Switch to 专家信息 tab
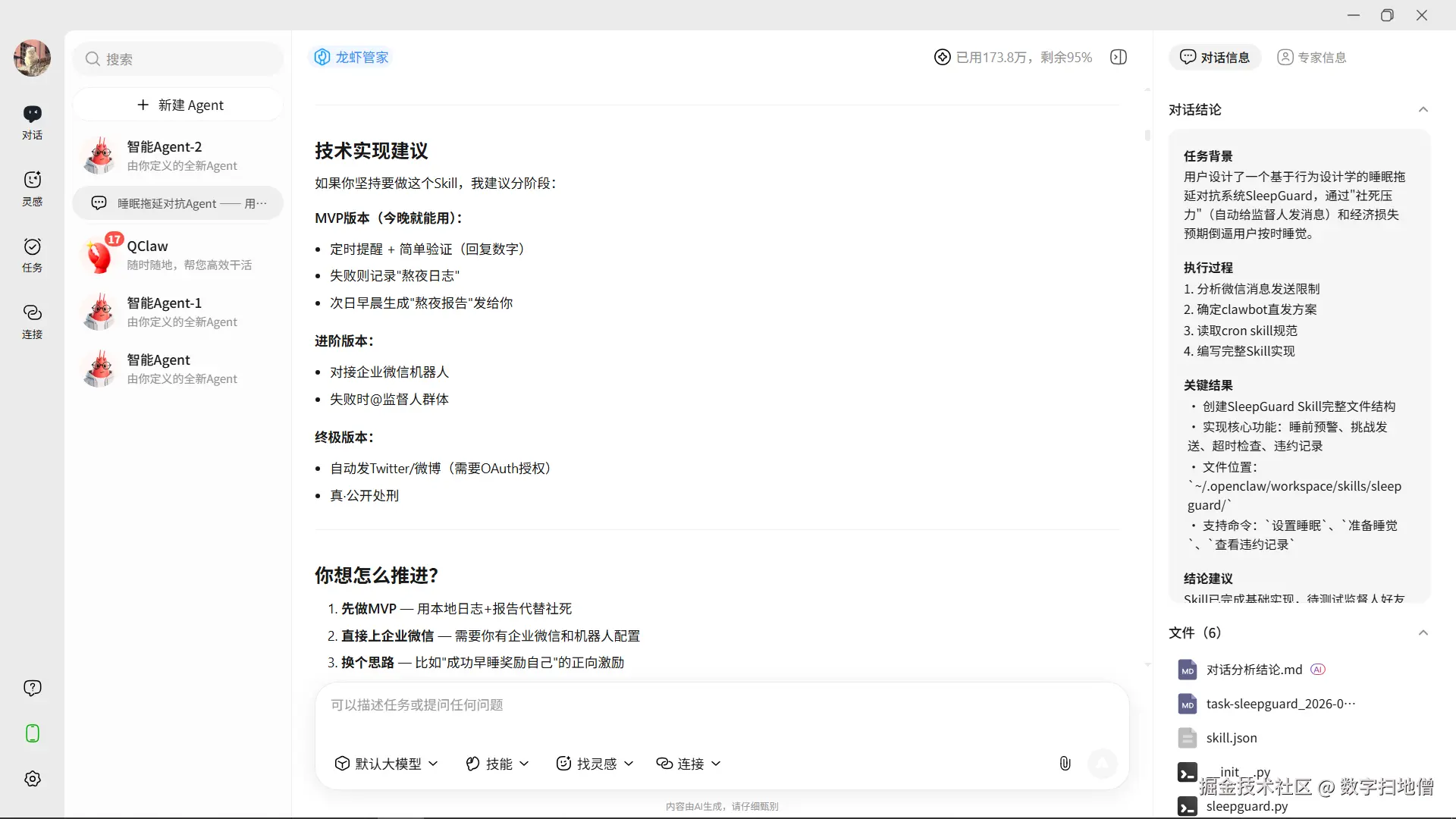Image resolution: width=1456 pixels, height=819 pixels. point(1312,58)
